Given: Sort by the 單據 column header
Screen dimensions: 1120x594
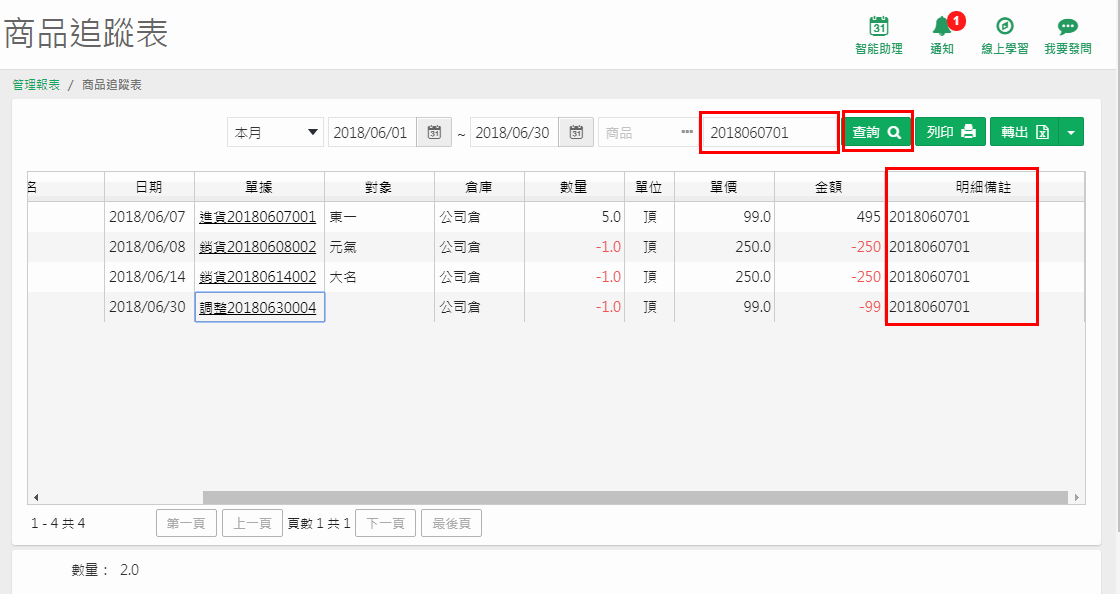Looking at the screenshot, I should tap(259, 187).
